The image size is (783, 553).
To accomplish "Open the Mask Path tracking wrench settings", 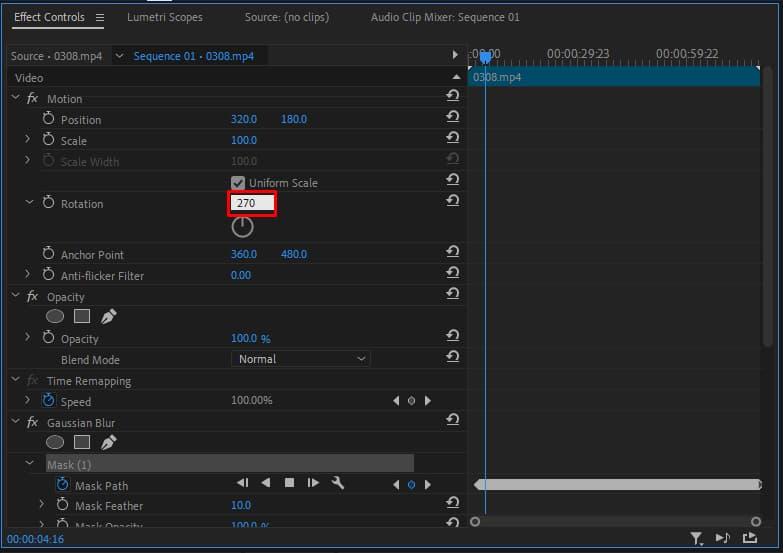I will tap(337, 483).
